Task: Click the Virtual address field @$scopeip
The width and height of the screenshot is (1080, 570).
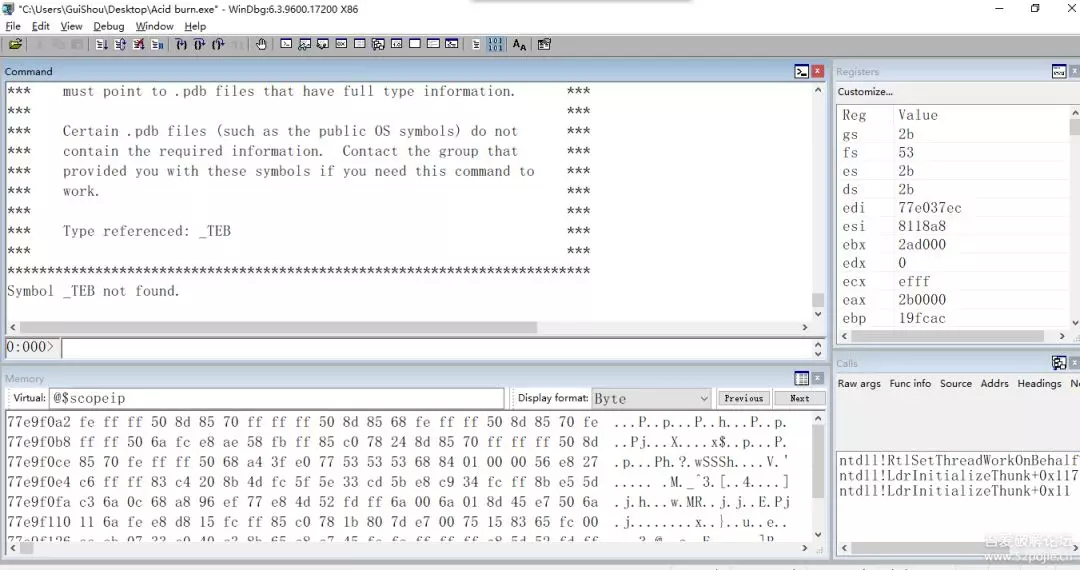Action: pyautogui.click(x=276, y=399)
